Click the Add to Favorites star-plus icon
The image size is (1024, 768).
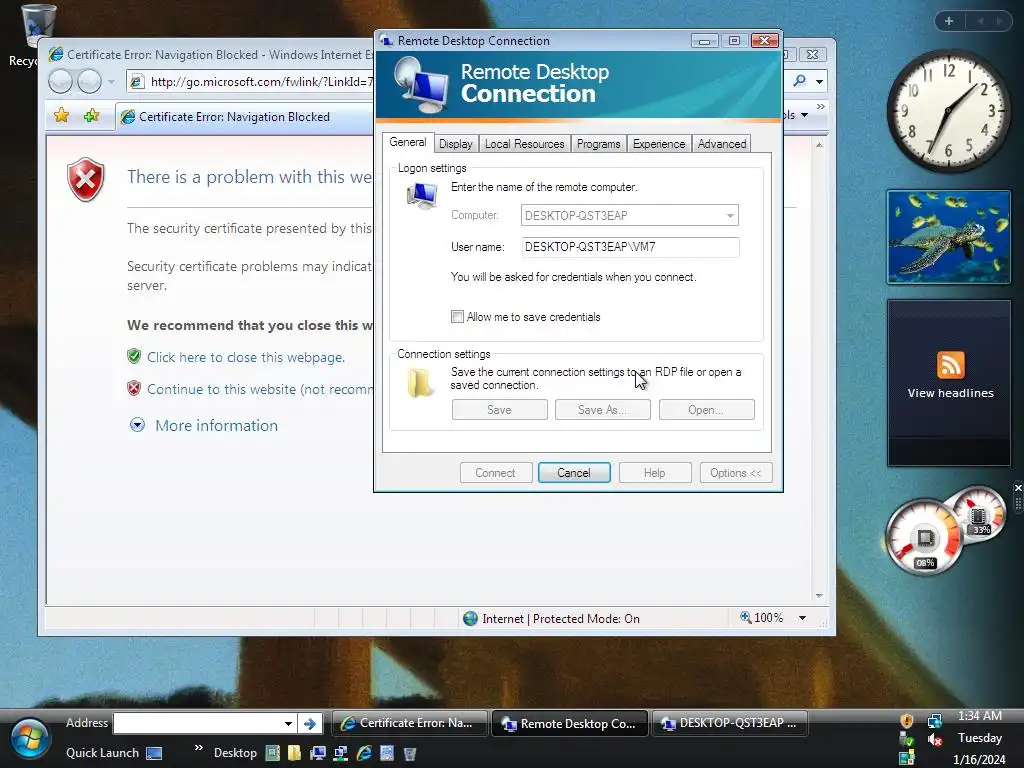tap(91, 116)
